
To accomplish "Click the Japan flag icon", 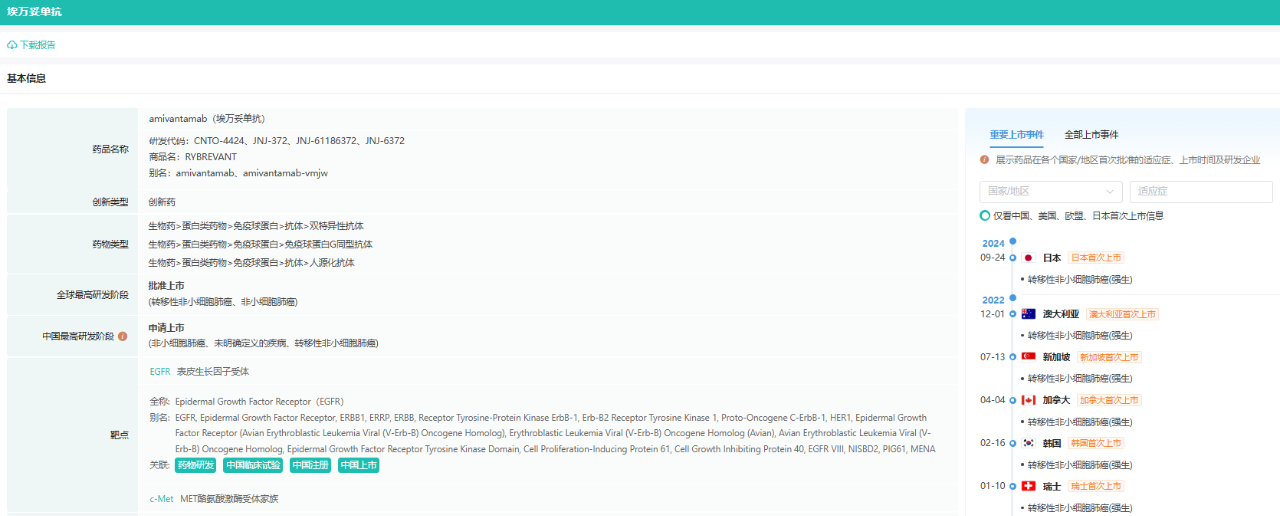I will (x=1028, y=257).
